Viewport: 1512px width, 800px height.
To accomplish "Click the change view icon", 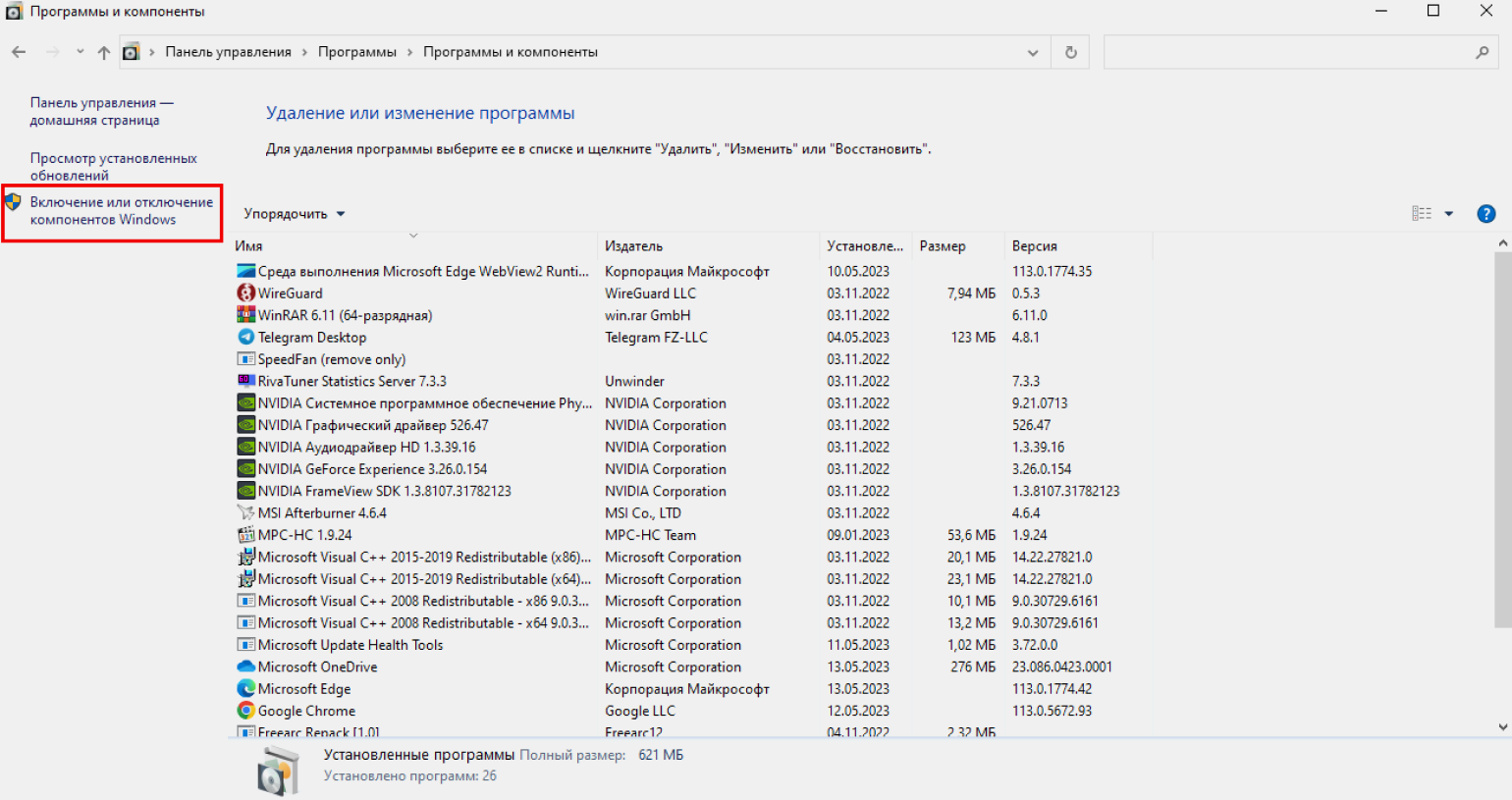I will point(1421,214).
